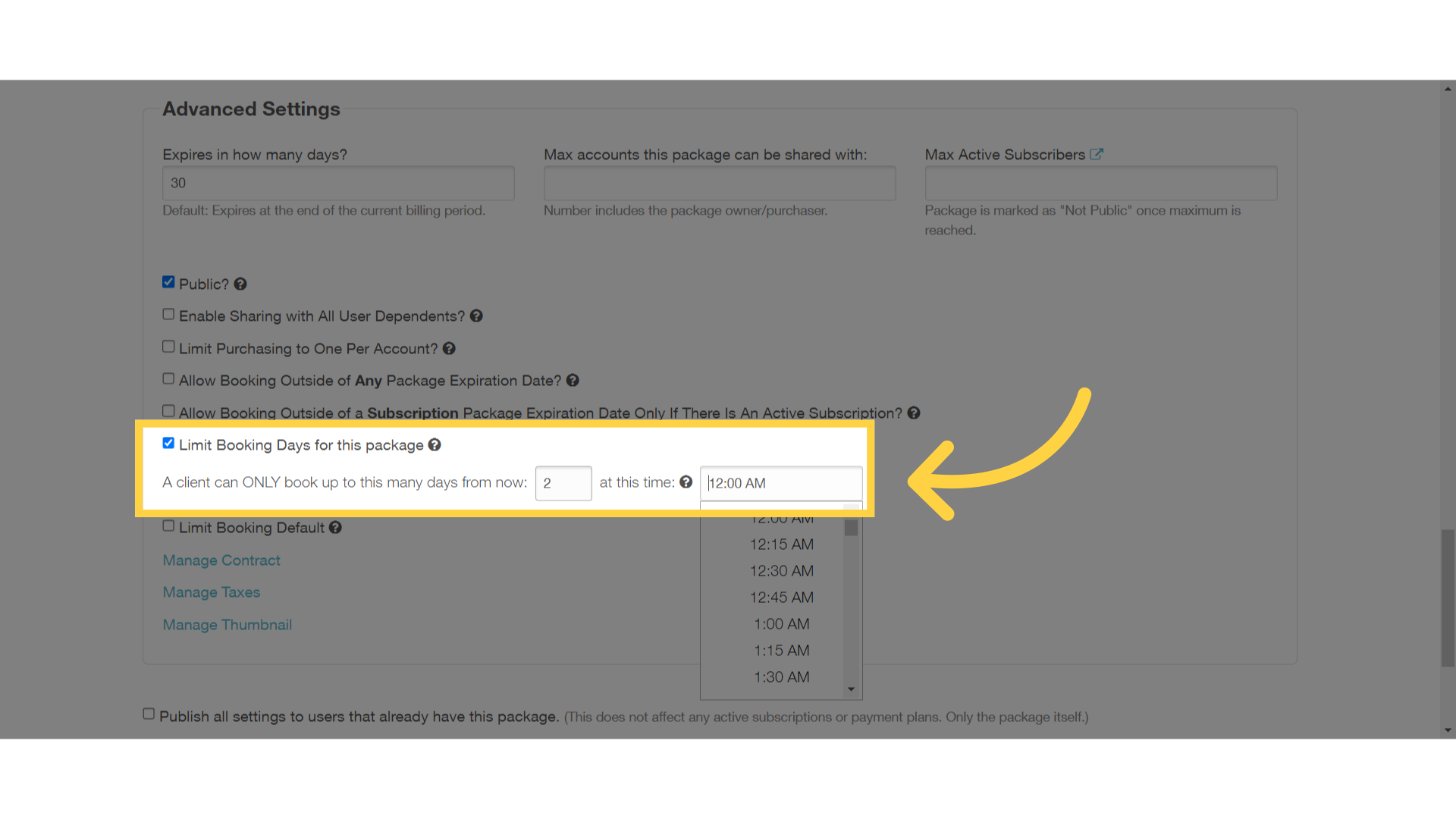Click the help icon next to 'Allow Booking Outside Any'
The height and width of the screenshot is (819, 1456).
573,380
